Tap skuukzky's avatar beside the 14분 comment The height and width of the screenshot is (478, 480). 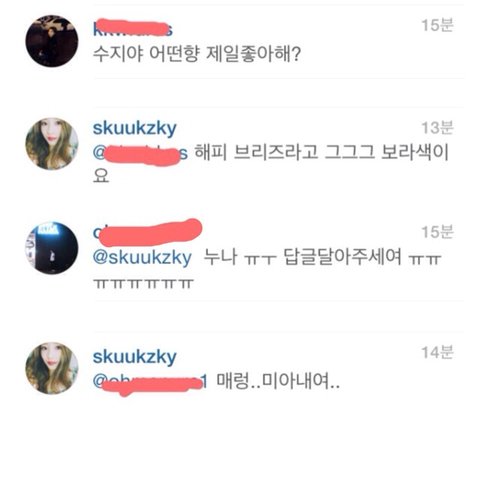click(52, 368)
